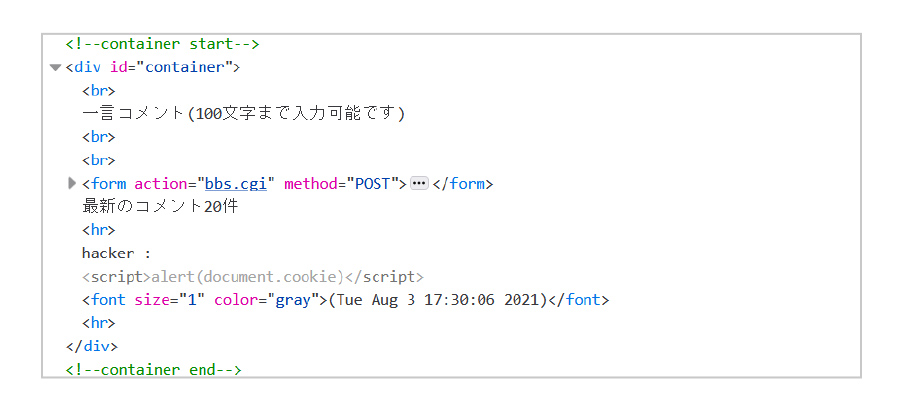Viewport: 900px width, 410px height.
Task: Click the ellipsis badge inside the form
Action: point(420,184)
